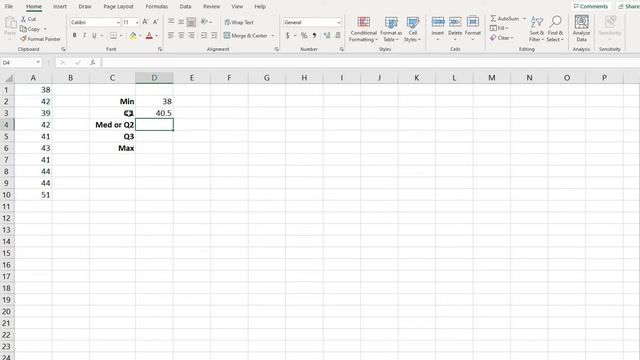Select Middle Align in Alignment group
Screen dimensions: 640x360
[x=181, y=22]
